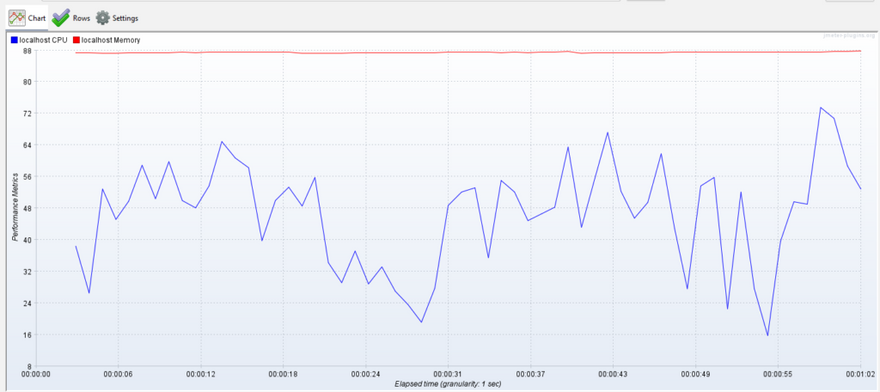
Task: Click the Elapsed time axis caption
Action: pos(447,384)
